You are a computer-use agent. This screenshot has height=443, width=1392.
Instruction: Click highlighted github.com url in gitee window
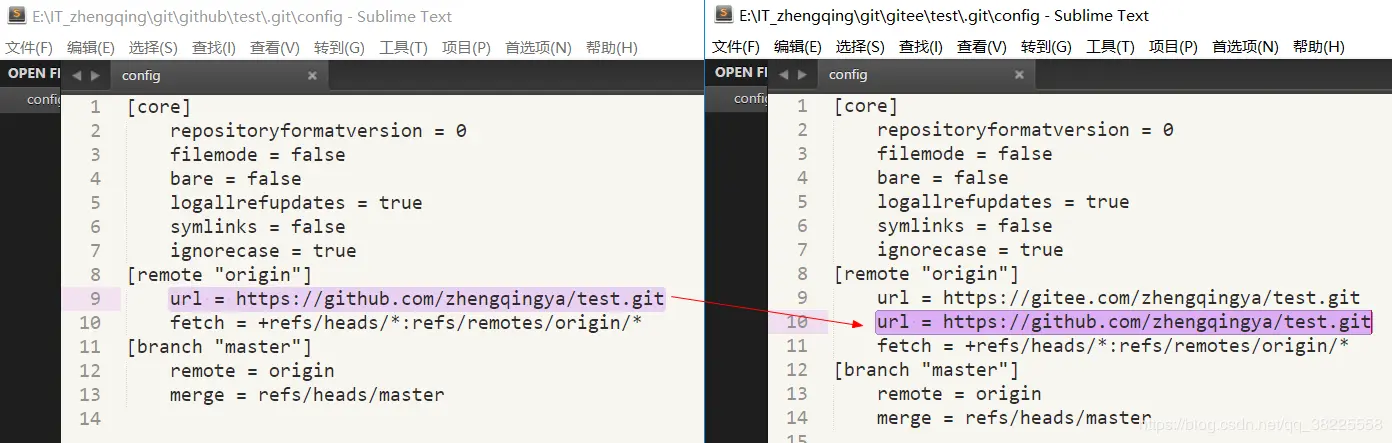(x=1123, y=322)
